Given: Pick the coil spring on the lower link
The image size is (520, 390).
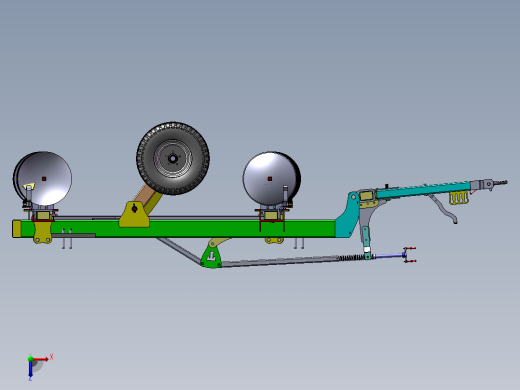Looking at the screenshot, I should click(351, 257).
